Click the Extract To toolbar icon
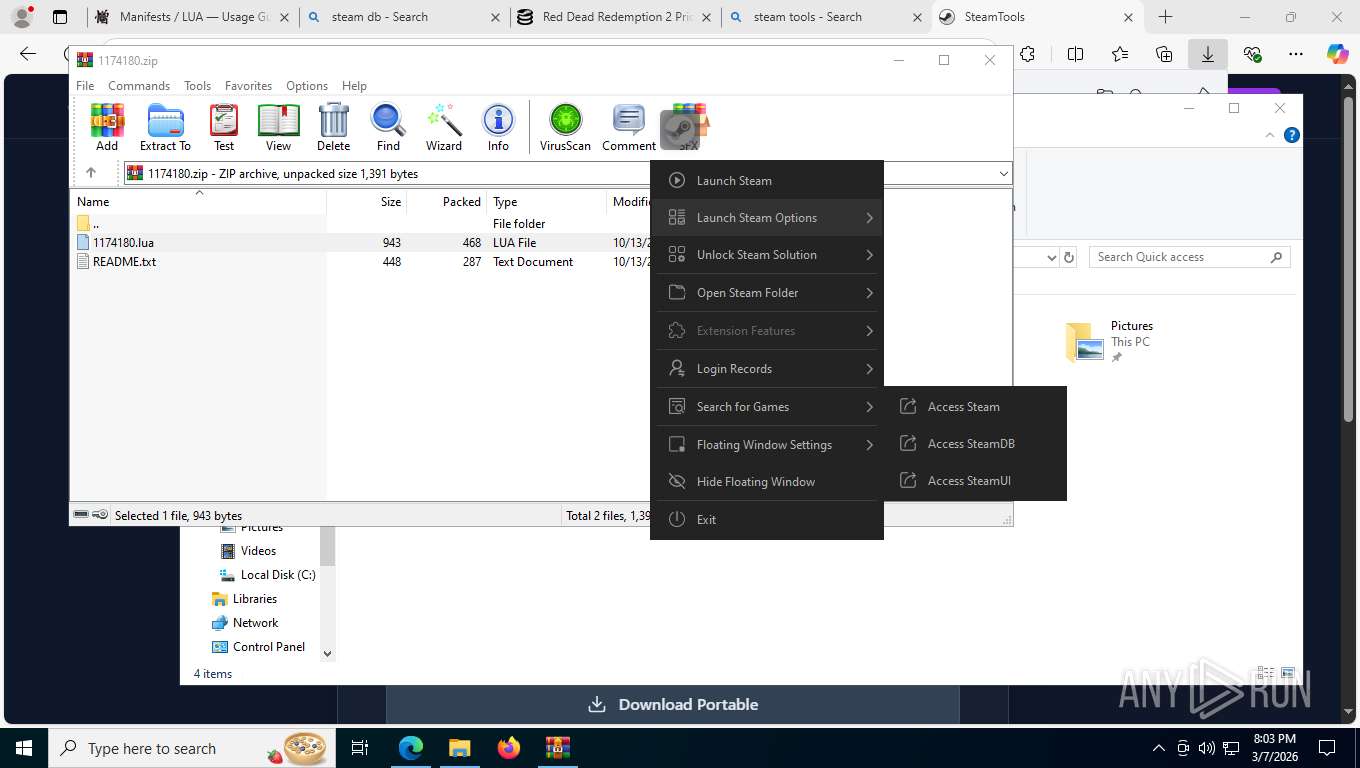The height and width of the screenshot is (768, 1360). click(165, 127)
